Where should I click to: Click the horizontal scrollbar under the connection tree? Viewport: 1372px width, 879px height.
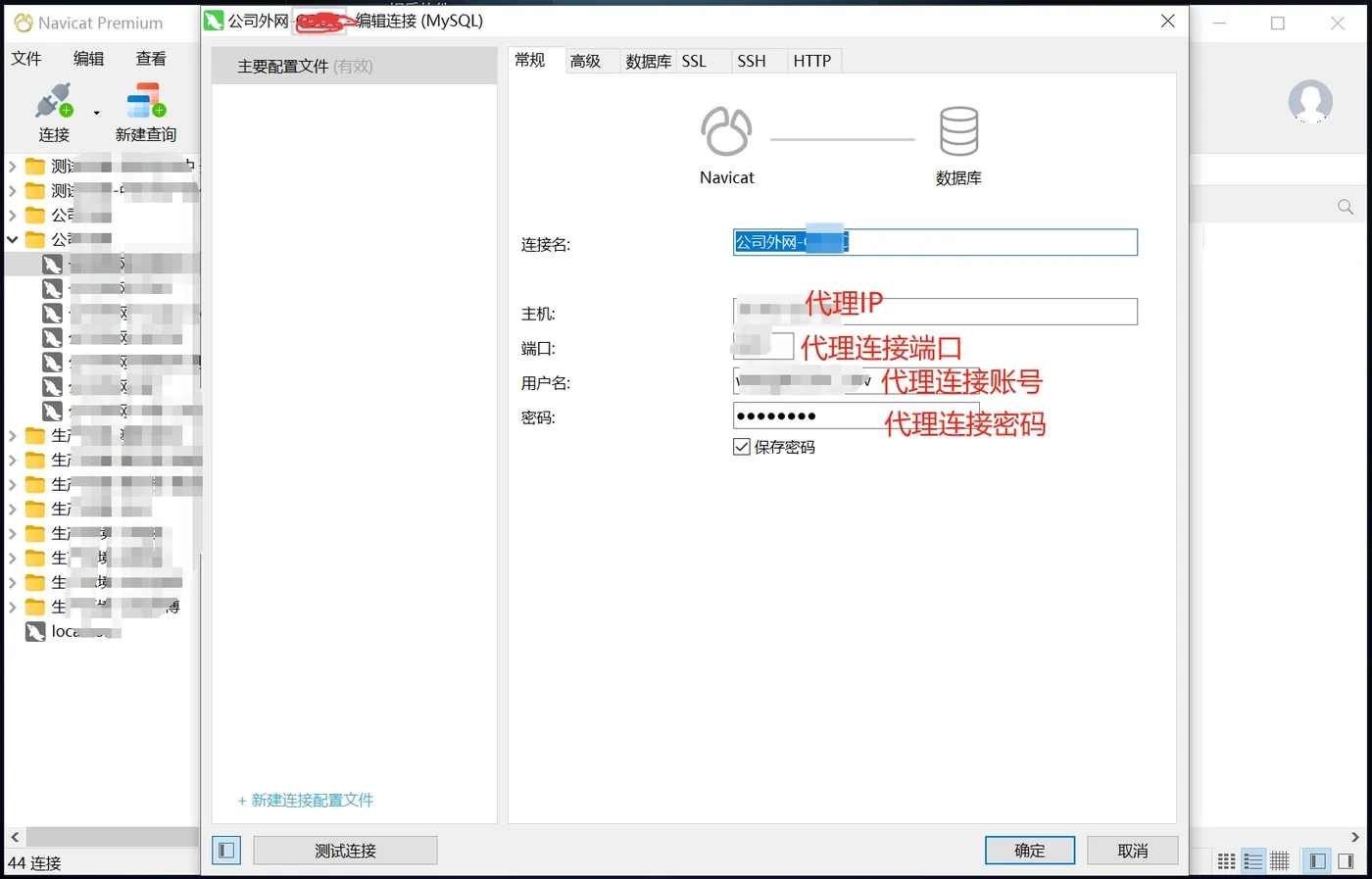pos(112,837)
